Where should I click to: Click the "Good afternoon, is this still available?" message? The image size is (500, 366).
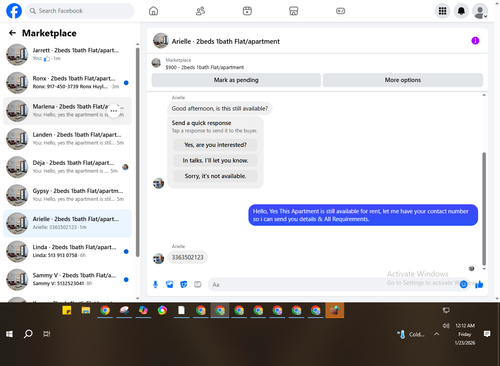coord(220,108)
